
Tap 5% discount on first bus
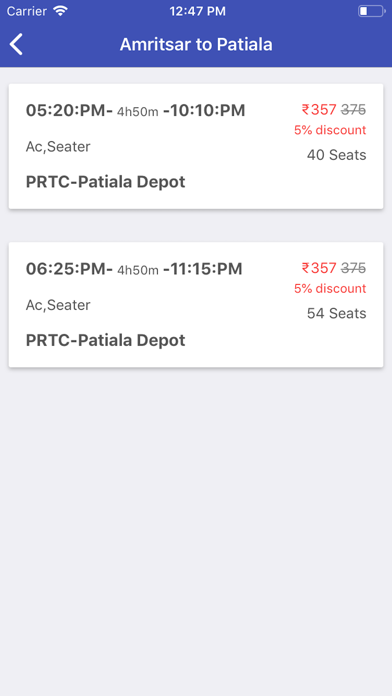pyautogui.click(x=330, y=130)
